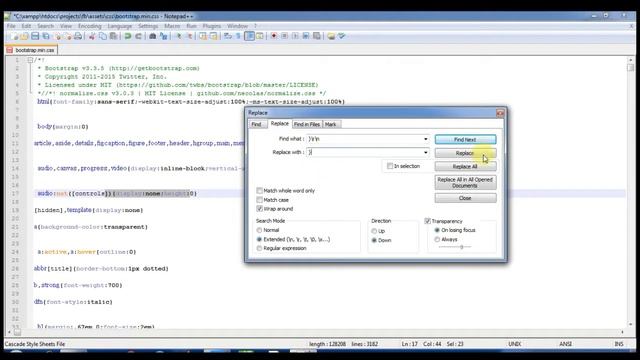Select the bootstrap.min.css document tab
Viewport: 640px width, 360px height.
click(31, 50)
